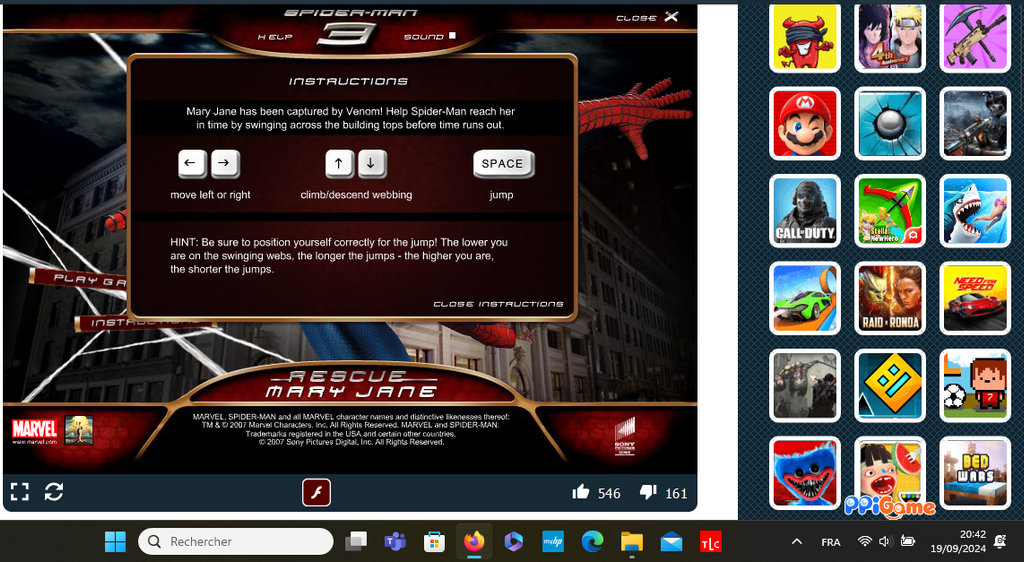Open the skull-masked soldier shooter game
The width and height of the screenshot is (1024, 562).
(975, 123)
